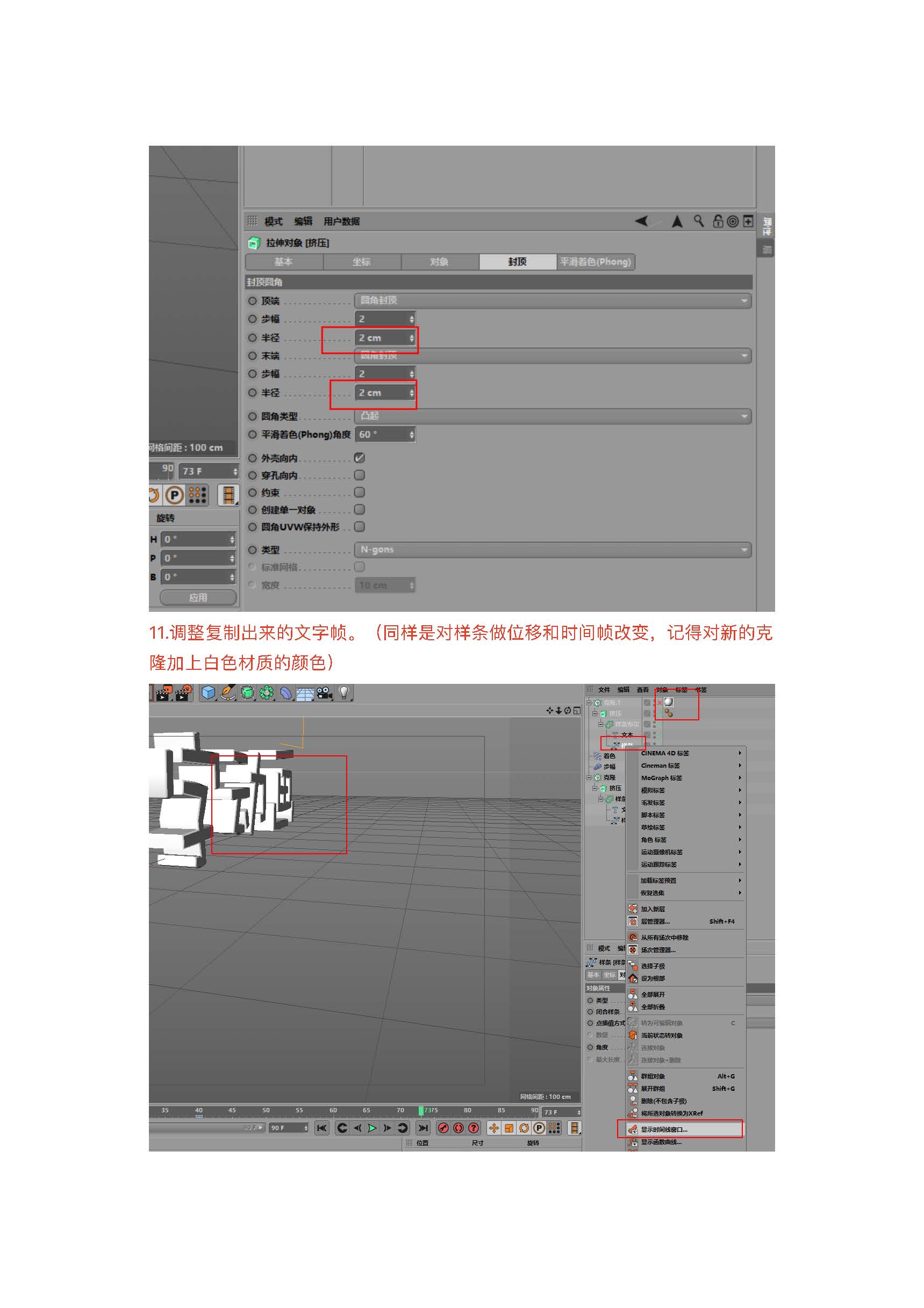The height and width of the screenshot is (1308, 924).
Task: Click the green subdivision generator icon
Action: tap(247, 692)
